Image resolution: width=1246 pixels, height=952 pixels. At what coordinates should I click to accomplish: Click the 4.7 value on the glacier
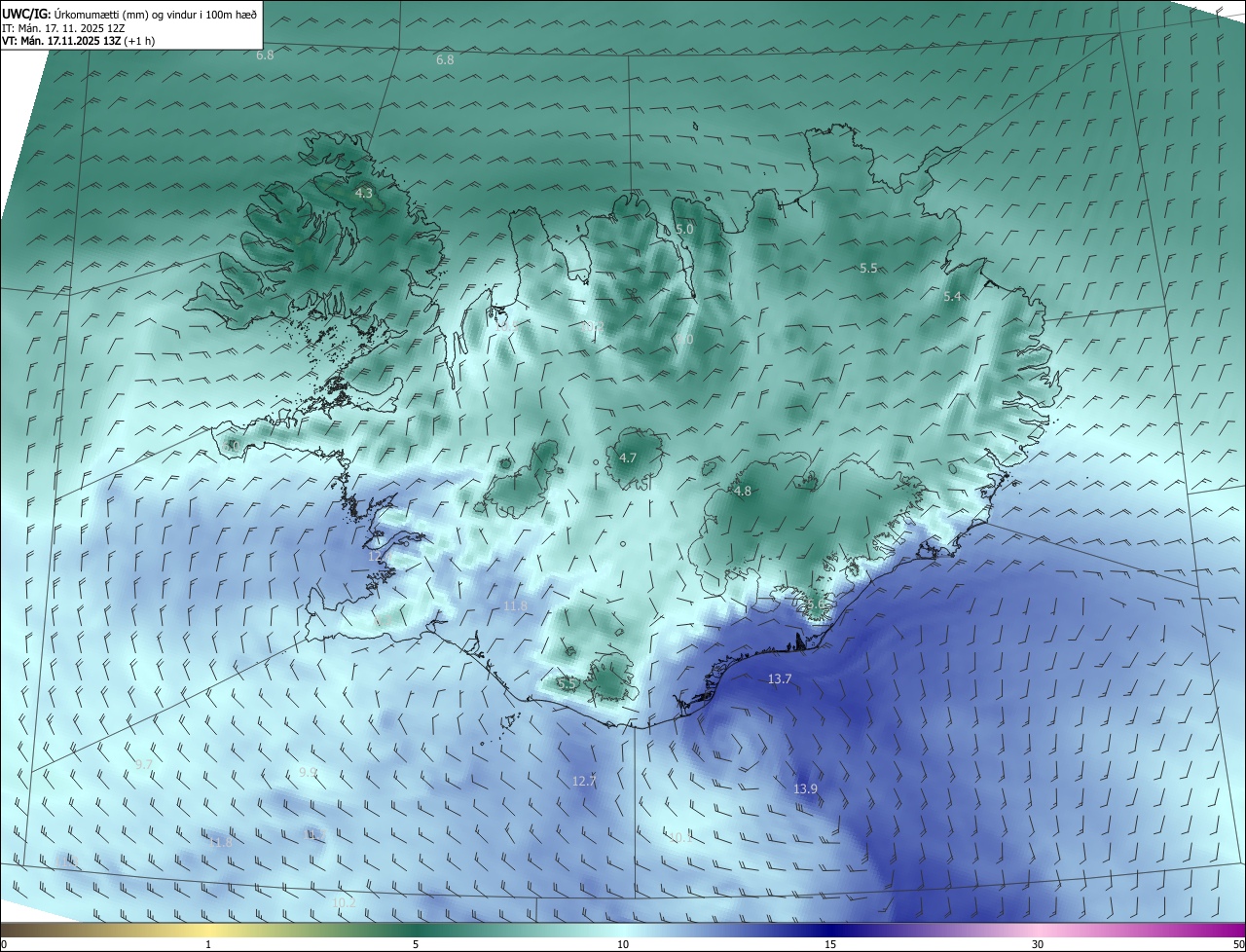628,458
